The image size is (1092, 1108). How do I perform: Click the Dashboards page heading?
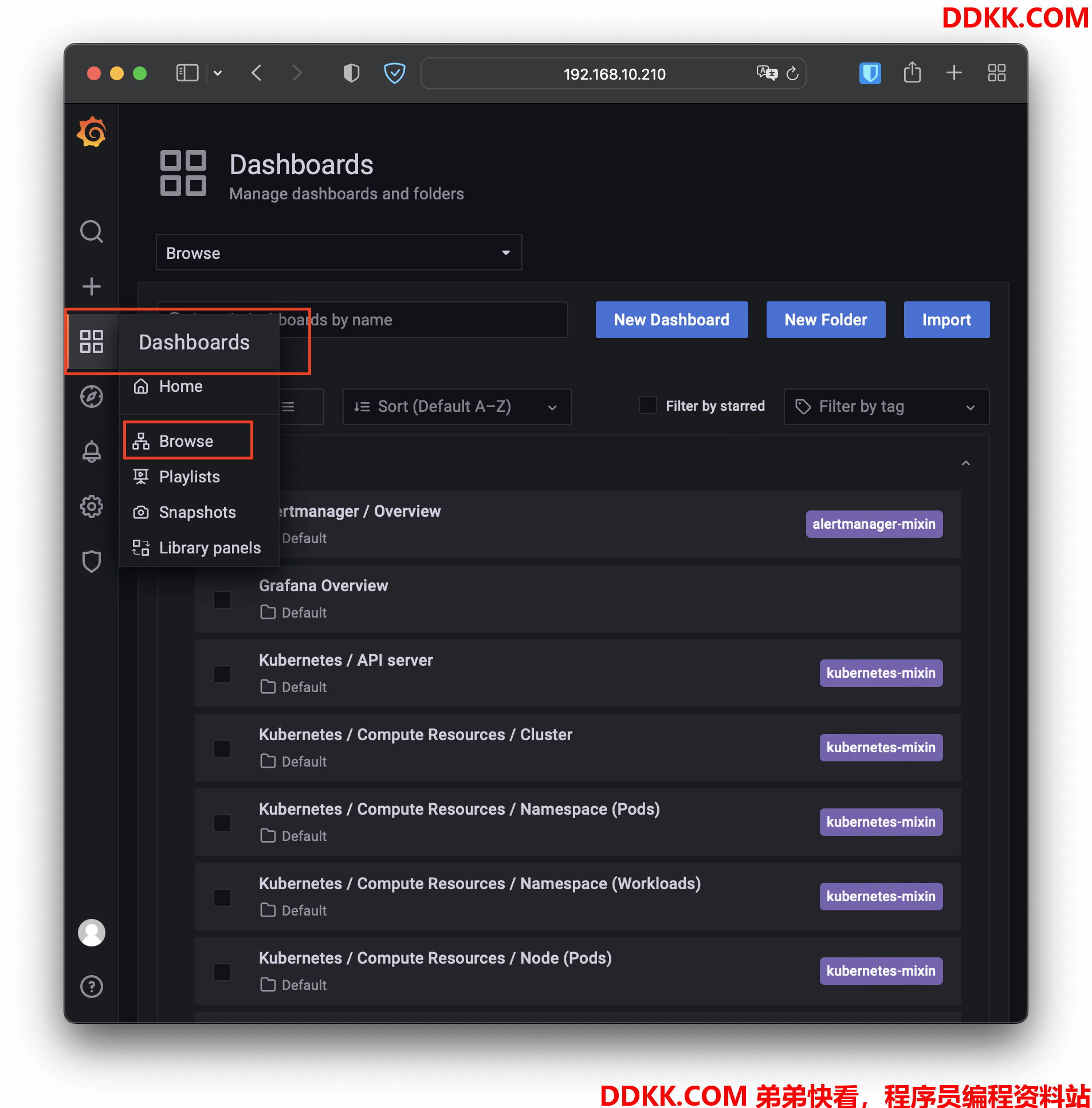(x=301, y=164)
